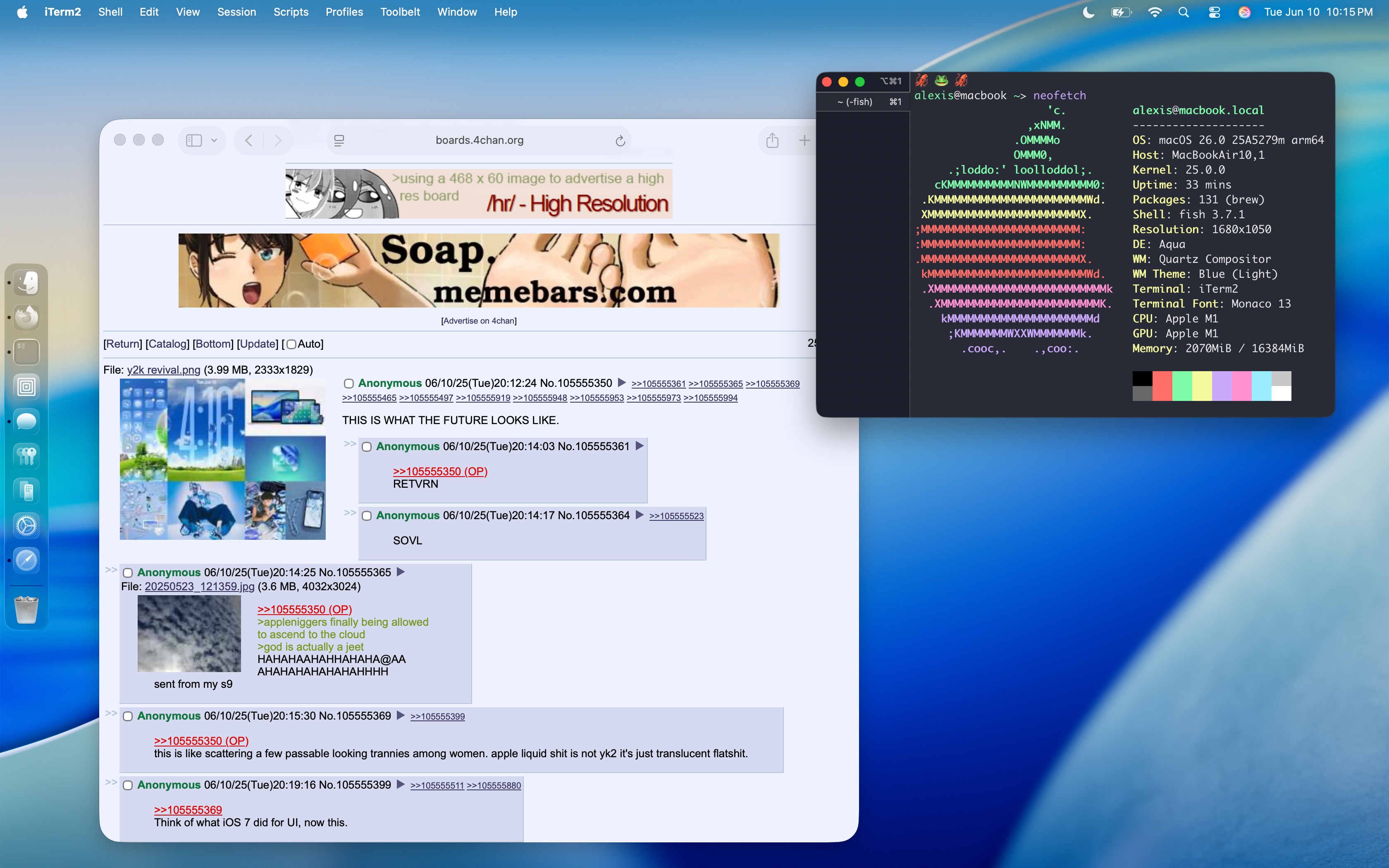Click the green color block in neofetch
This screenshot has height=868, width=1389.
1182,386
